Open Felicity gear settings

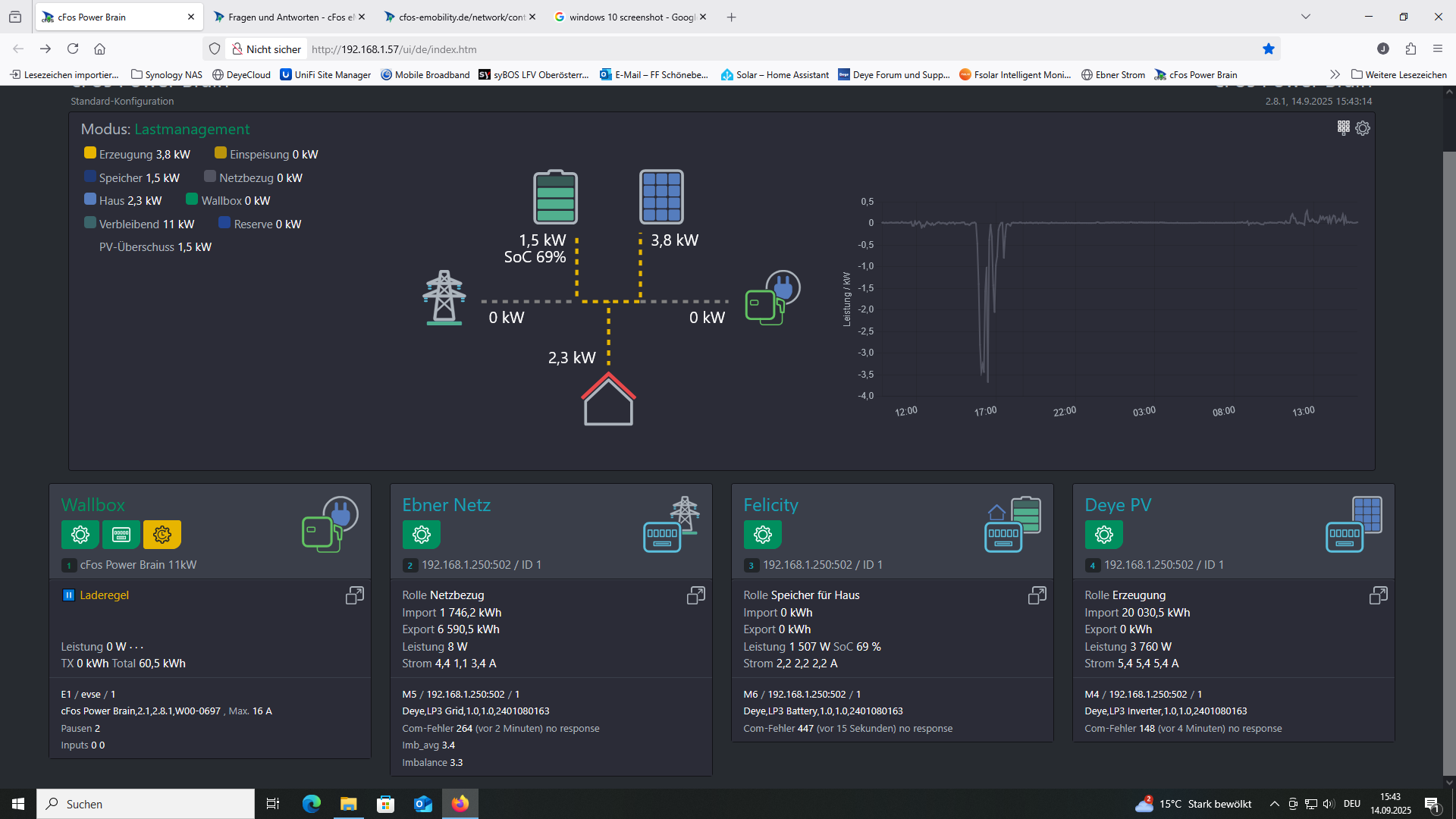pyautogui.click(x=762, y=535)
